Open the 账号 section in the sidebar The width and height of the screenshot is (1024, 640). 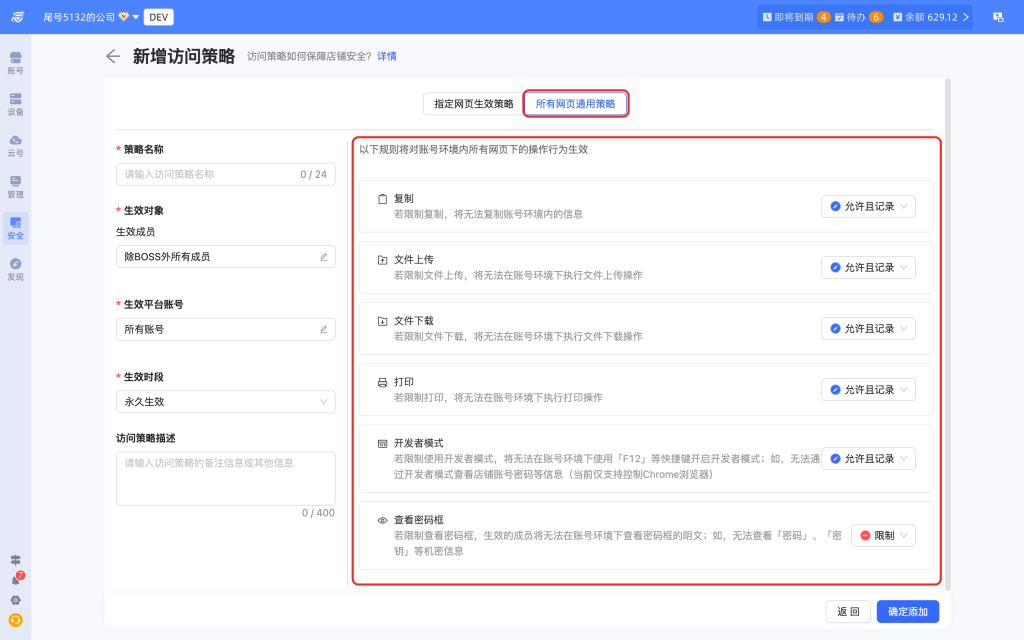[x=15, y=63]
